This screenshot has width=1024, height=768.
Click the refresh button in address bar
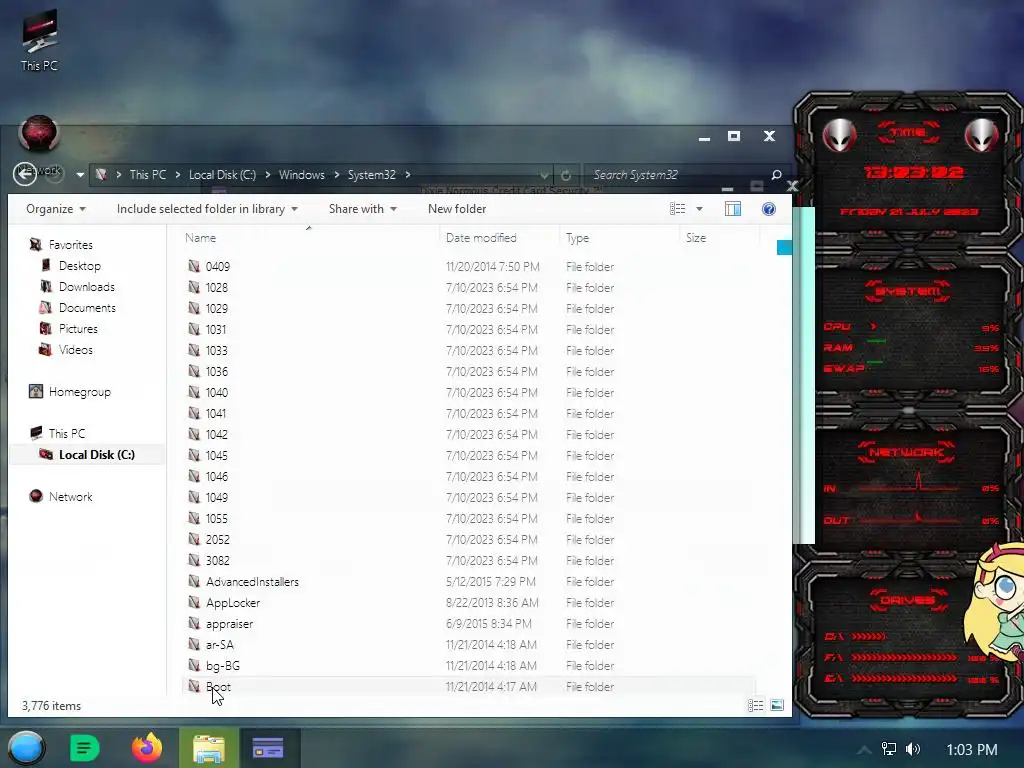pyautogui.click(x=566, y=175)
